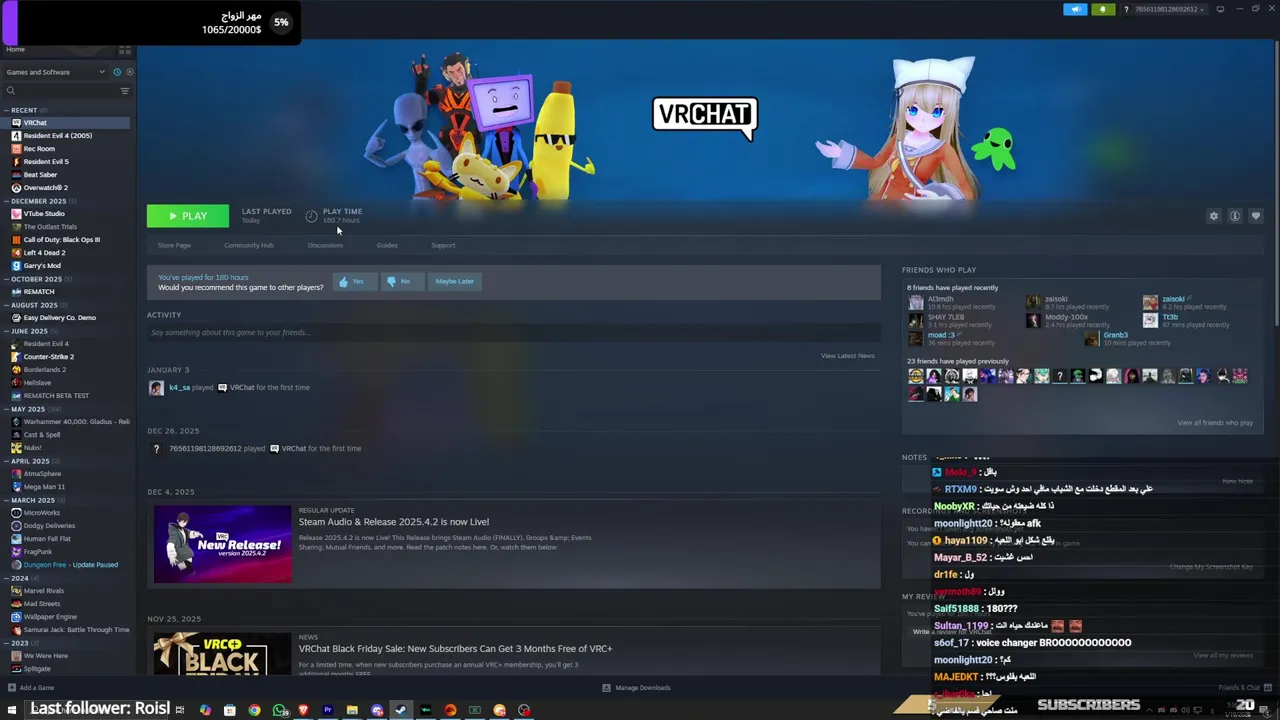The image size is (1280, 720).
Task: Open the VRChat Store Page tab
Action: point(174,245)
